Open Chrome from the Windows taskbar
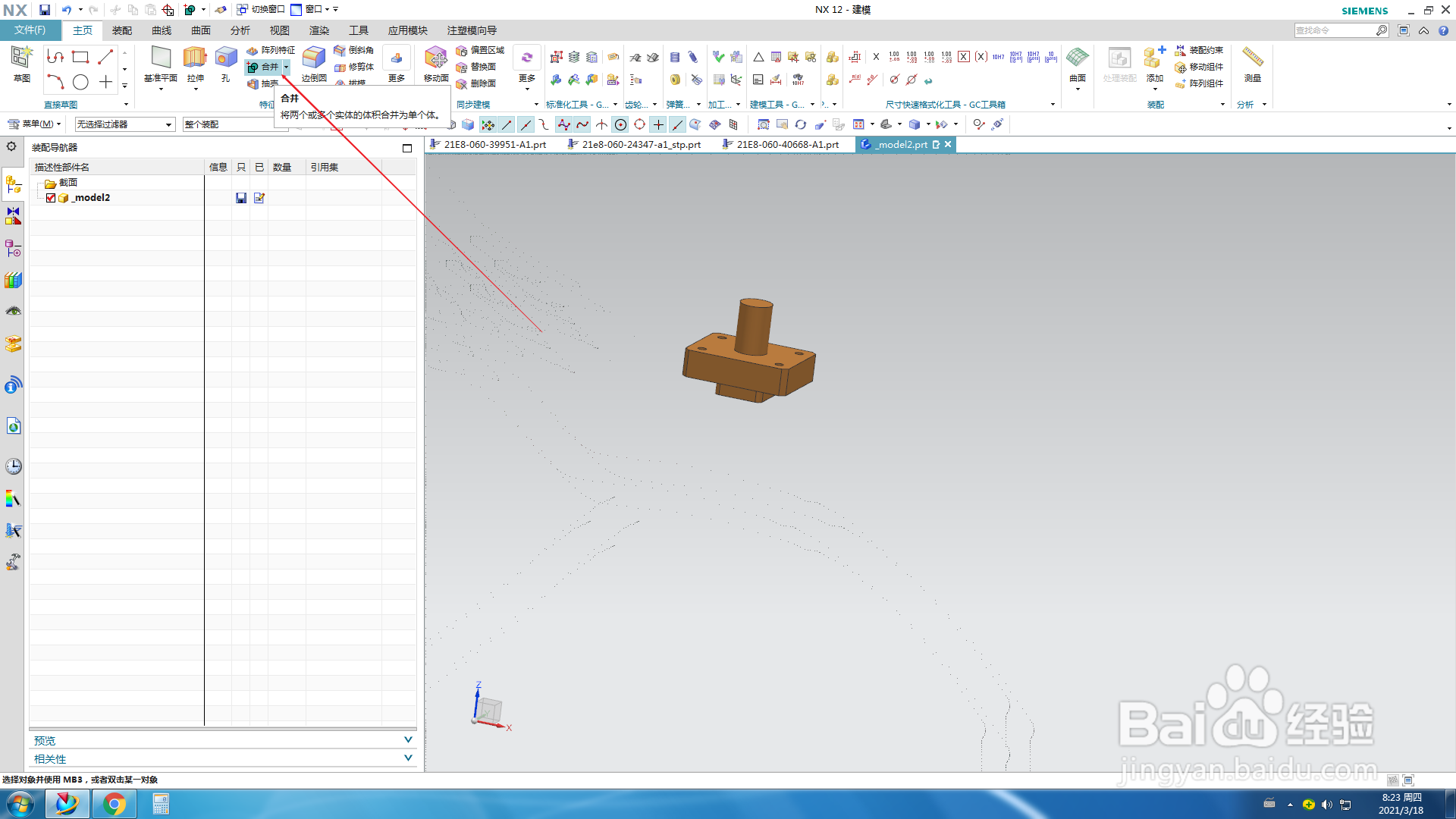This screenshot has height=819, width=1456. (115, 804)
